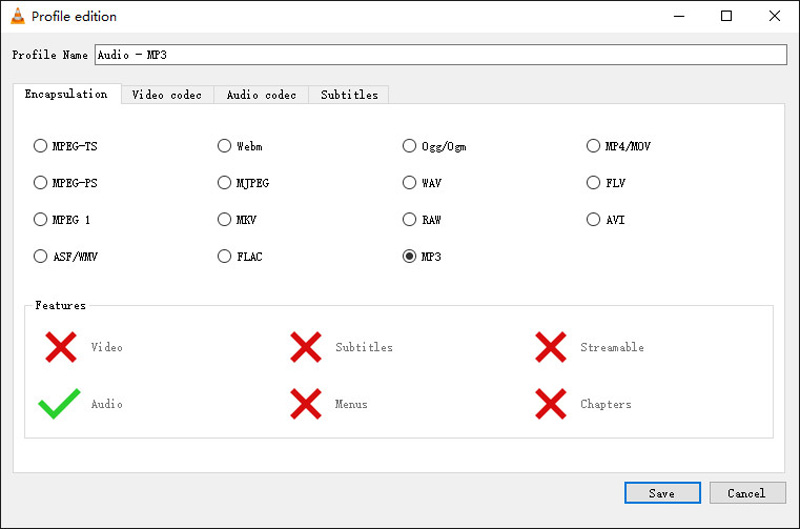Click the VLC cone icon in title bar
The image size is (800, 529).
pos(17,16)
